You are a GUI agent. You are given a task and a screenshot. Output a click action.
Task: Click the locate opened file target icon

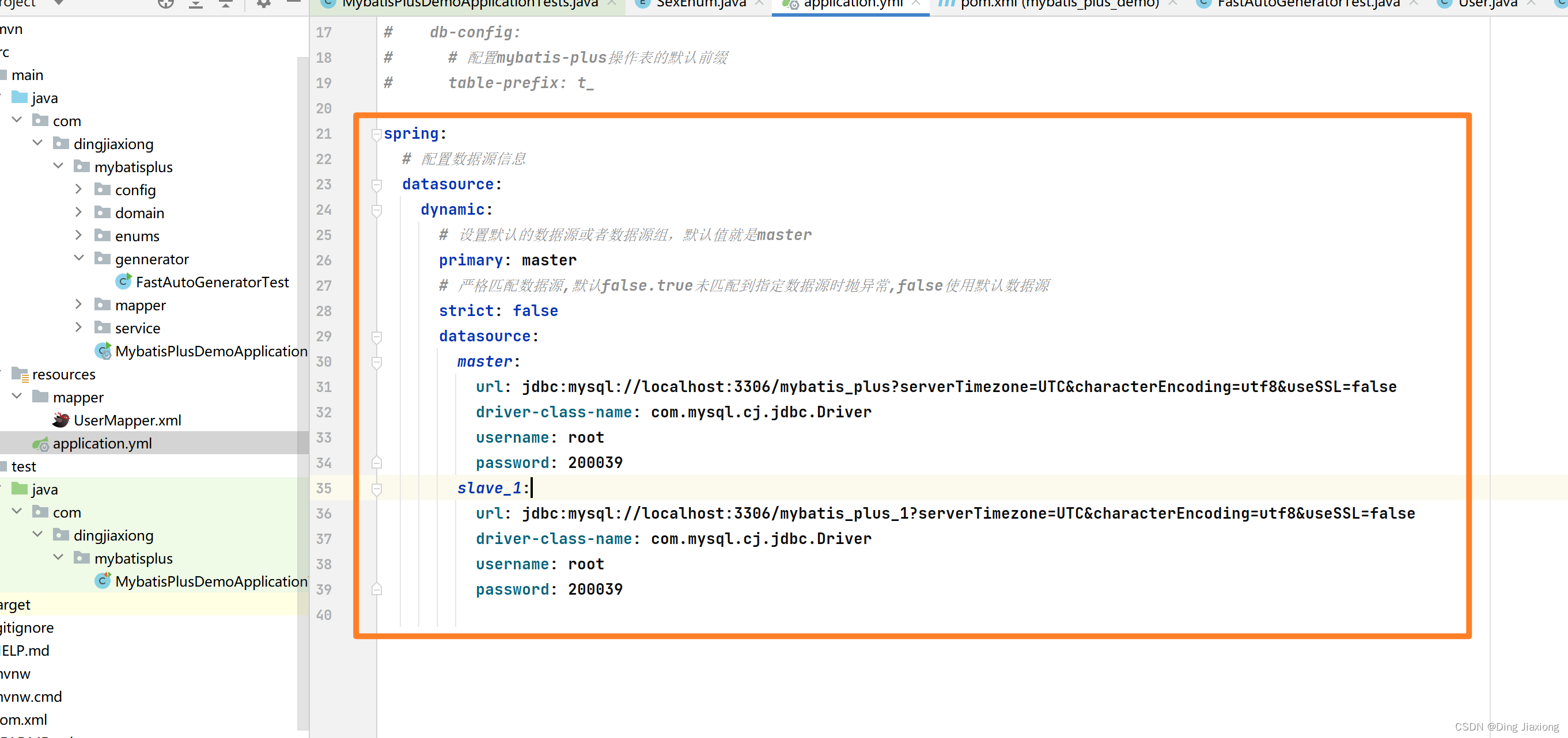click(165, 3)
